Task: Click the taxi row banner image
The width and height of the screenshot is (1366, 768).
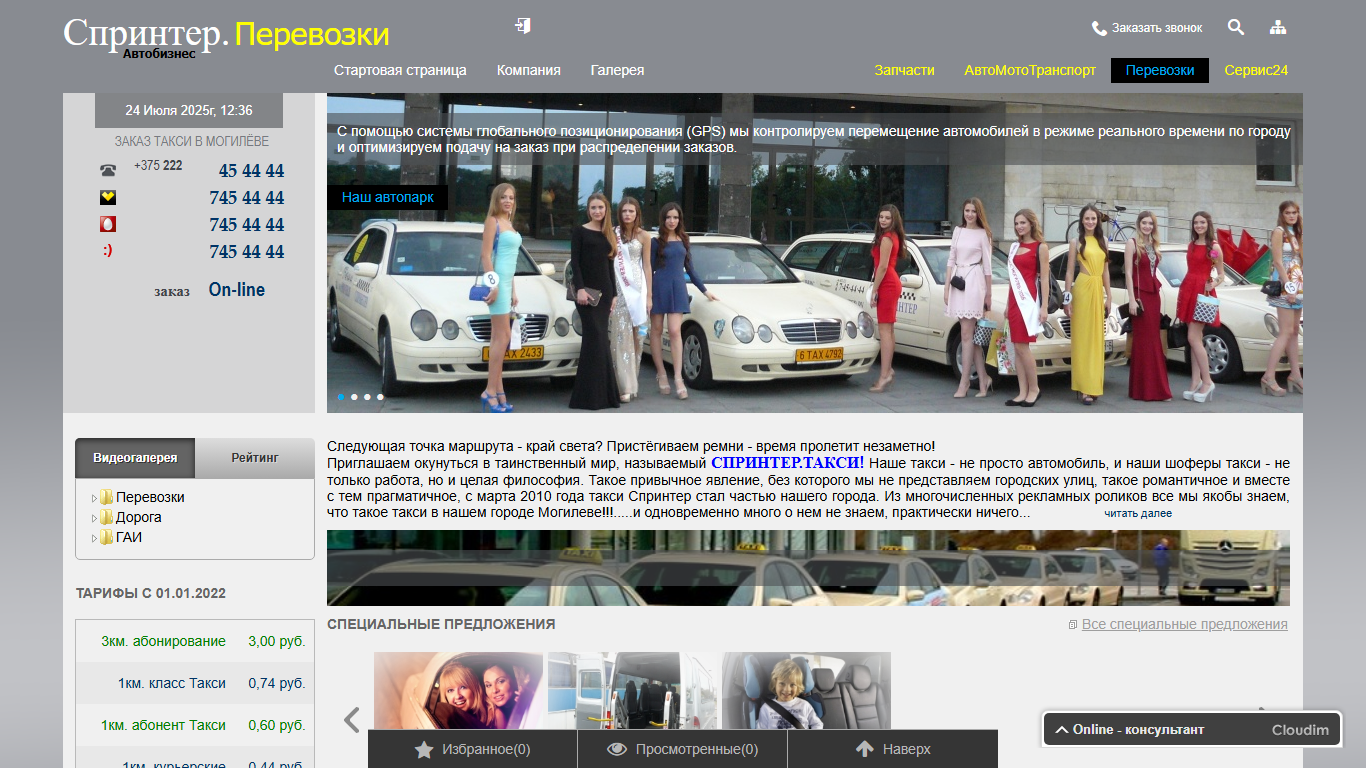Action: click(808, 568)
